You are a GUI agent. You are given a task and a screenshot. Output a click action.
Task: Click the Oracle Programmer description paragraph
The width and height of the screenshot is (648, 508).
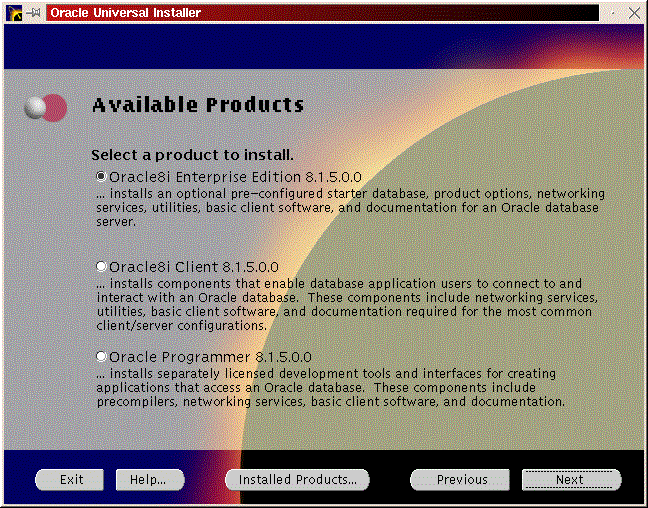click(x=330, y=388)
